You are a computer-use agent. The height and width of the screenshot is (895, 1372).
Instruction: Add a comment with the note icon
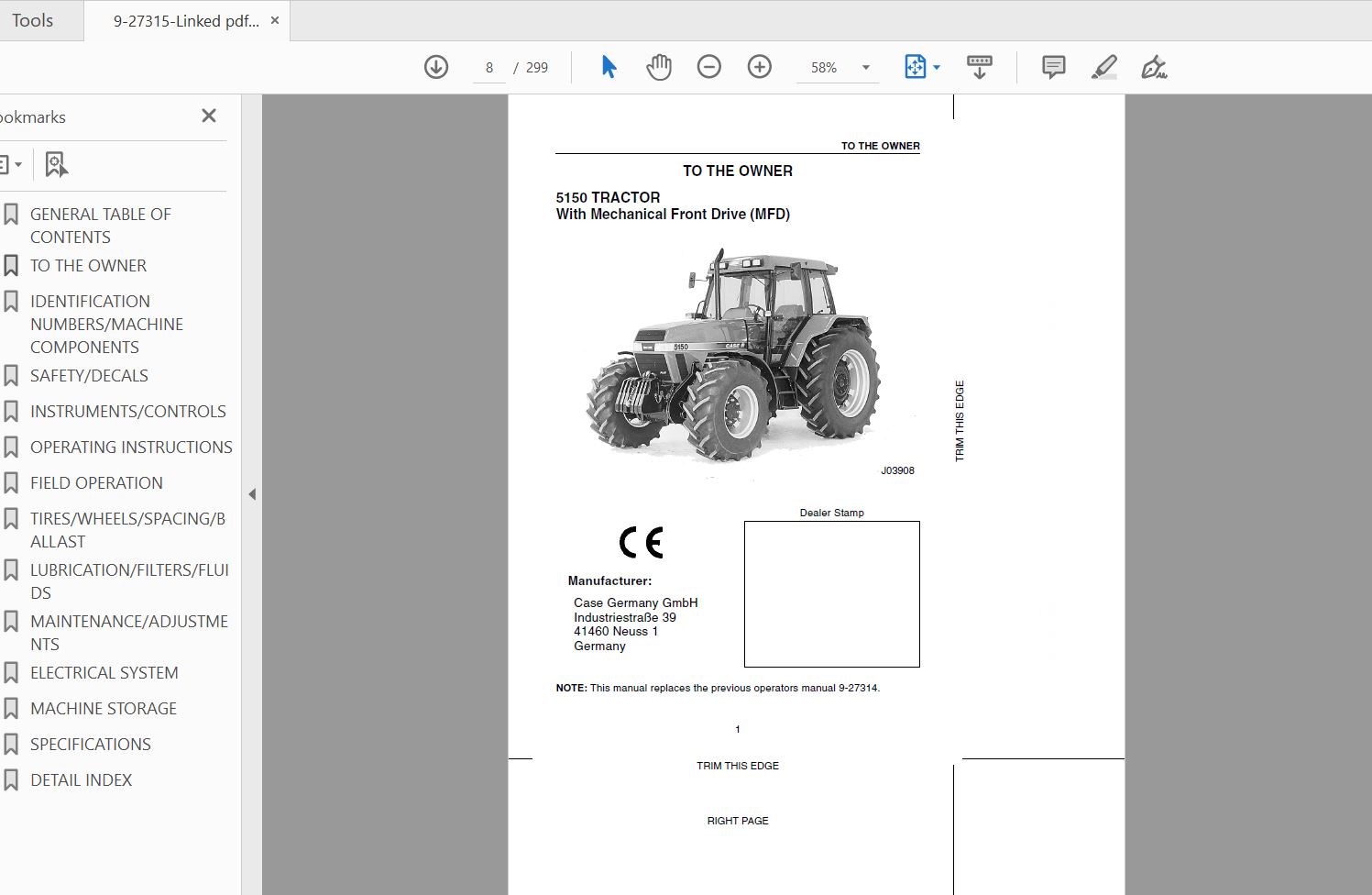1053,67
